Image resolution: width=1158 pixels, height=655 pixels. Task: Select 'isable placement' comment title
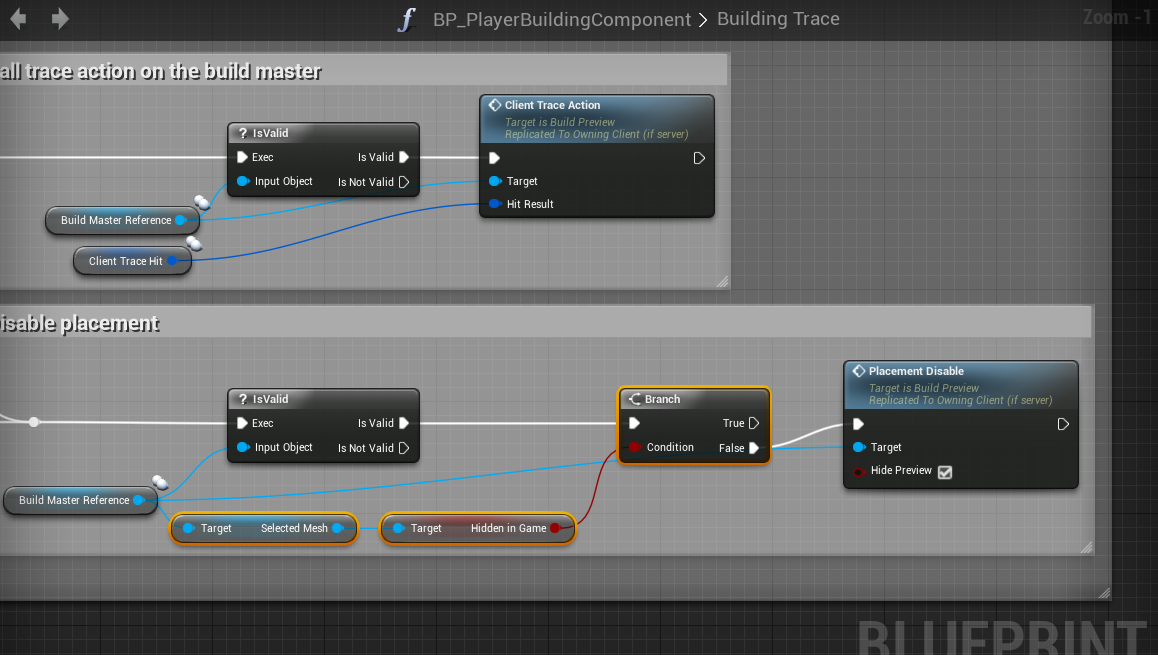pyautogui.click(x=79, y=323)
